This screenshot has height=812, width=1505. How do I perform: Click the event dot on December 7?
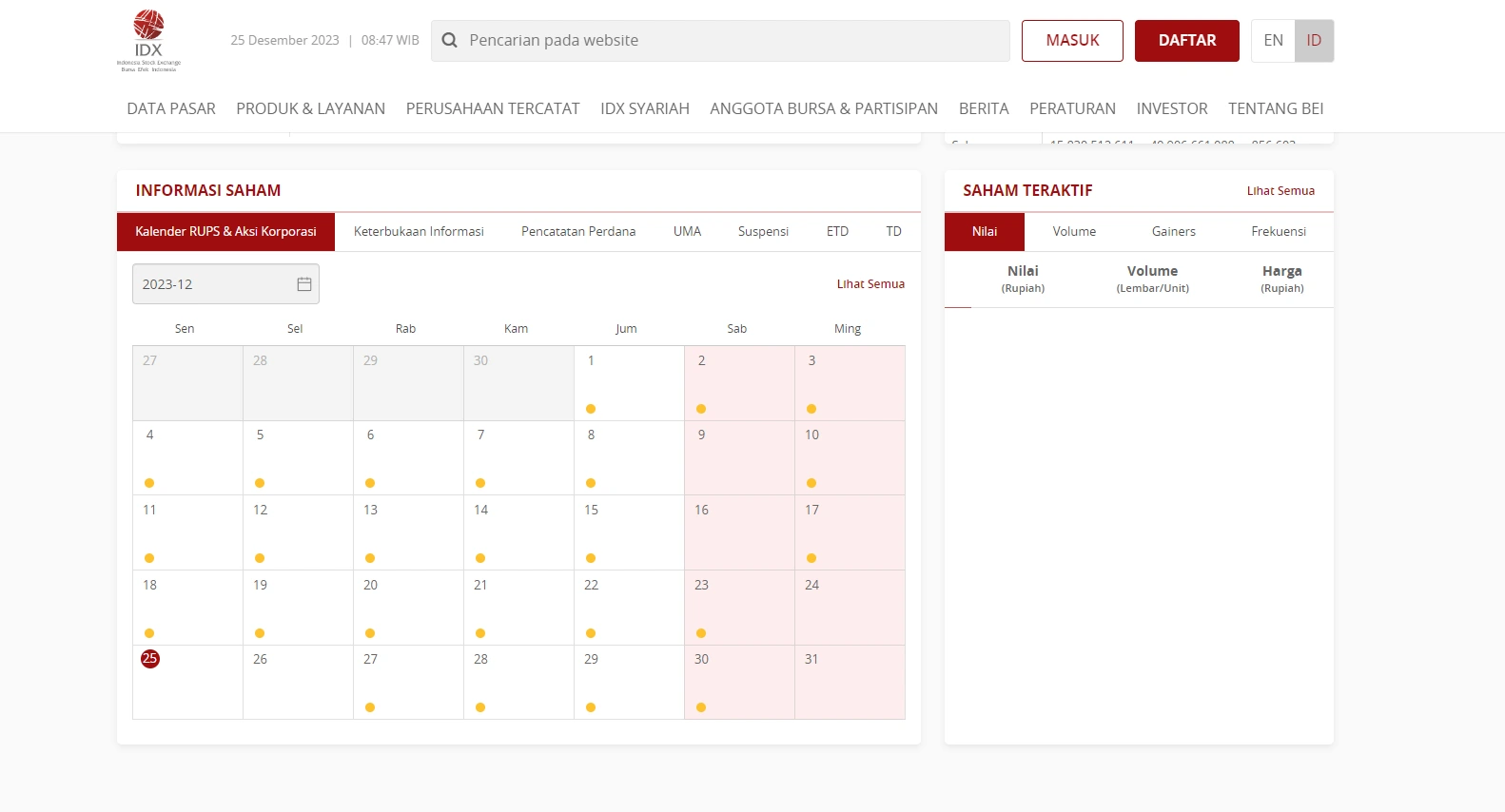point(480,483)
